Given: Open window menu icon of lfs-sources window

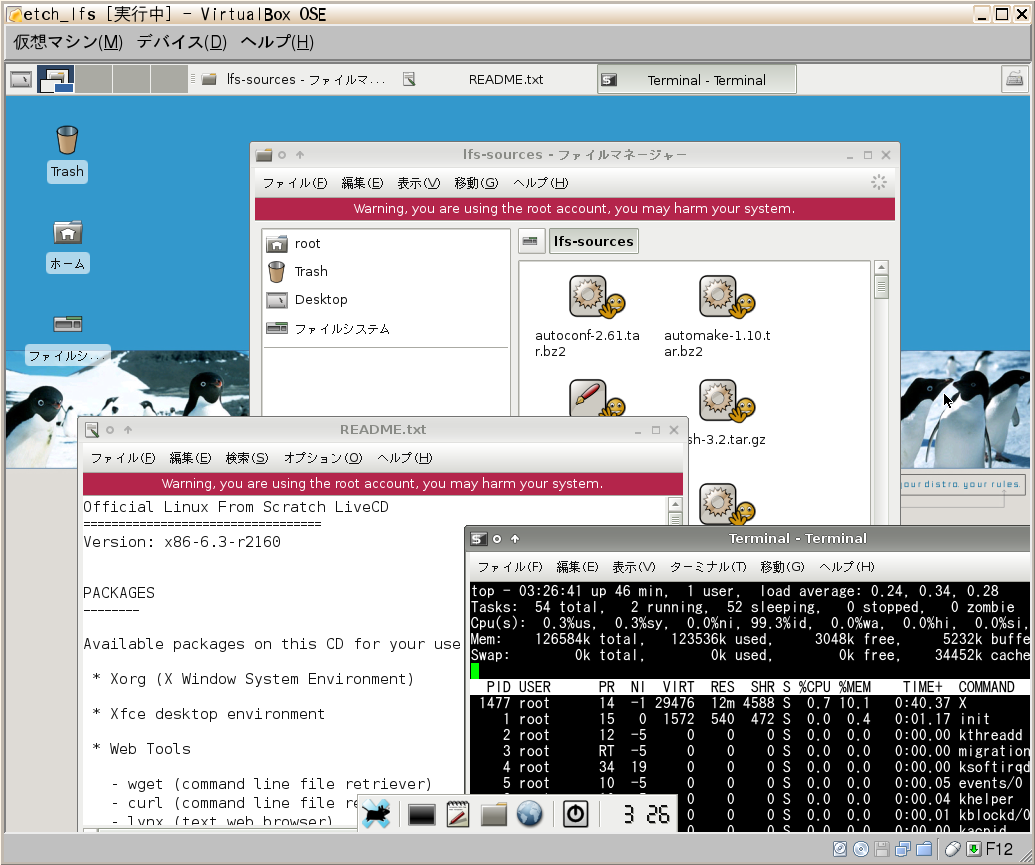Looking at the screenshot, I should point(264,155).
